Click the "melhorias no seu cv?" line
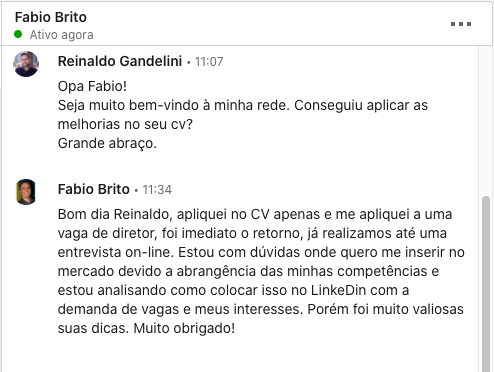494x372 pixels. coord(125,124)
